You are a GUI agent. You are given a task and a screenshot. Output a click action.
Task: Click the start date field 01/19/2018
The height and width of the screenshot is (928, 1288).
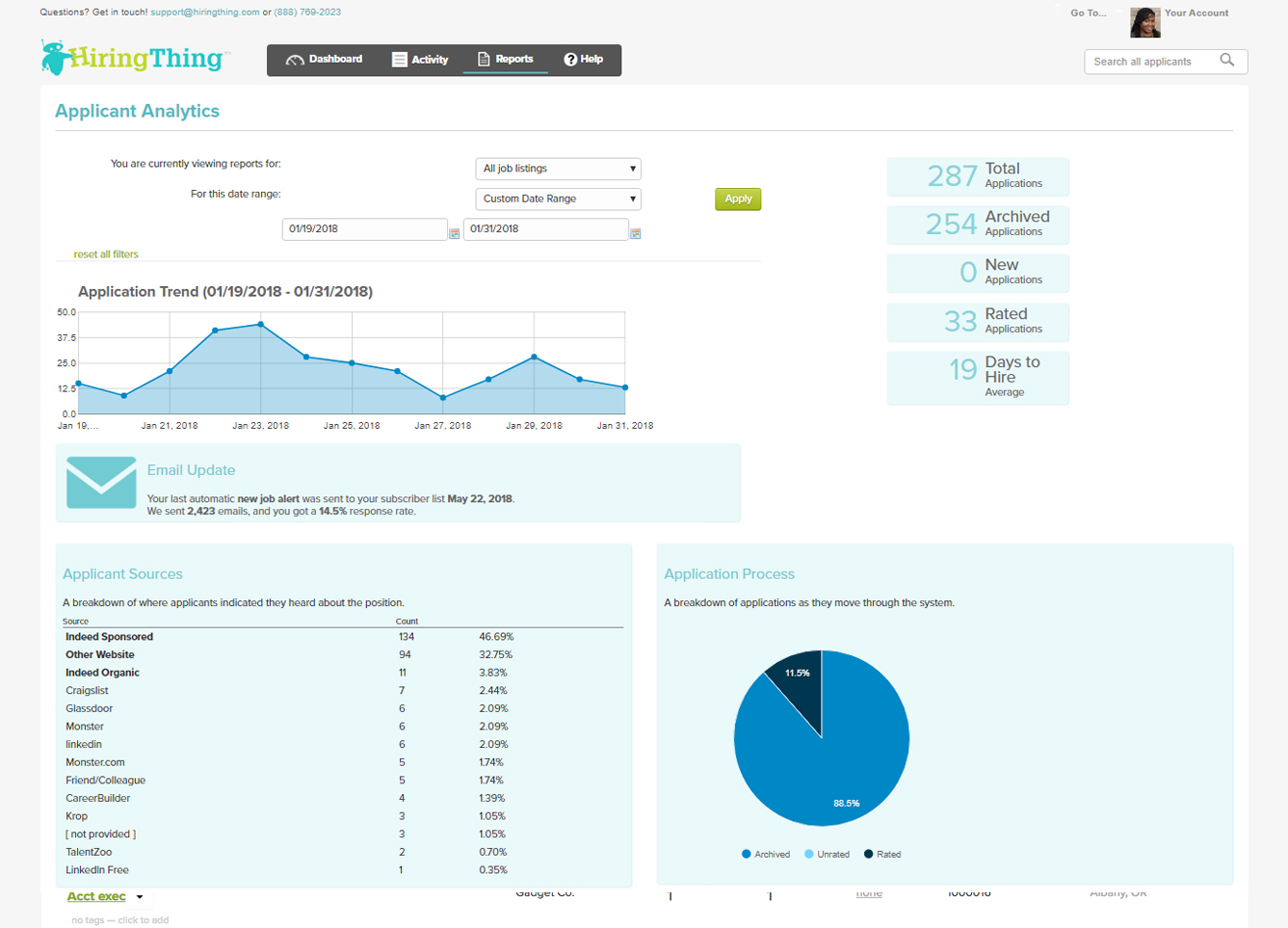[364, 229]
